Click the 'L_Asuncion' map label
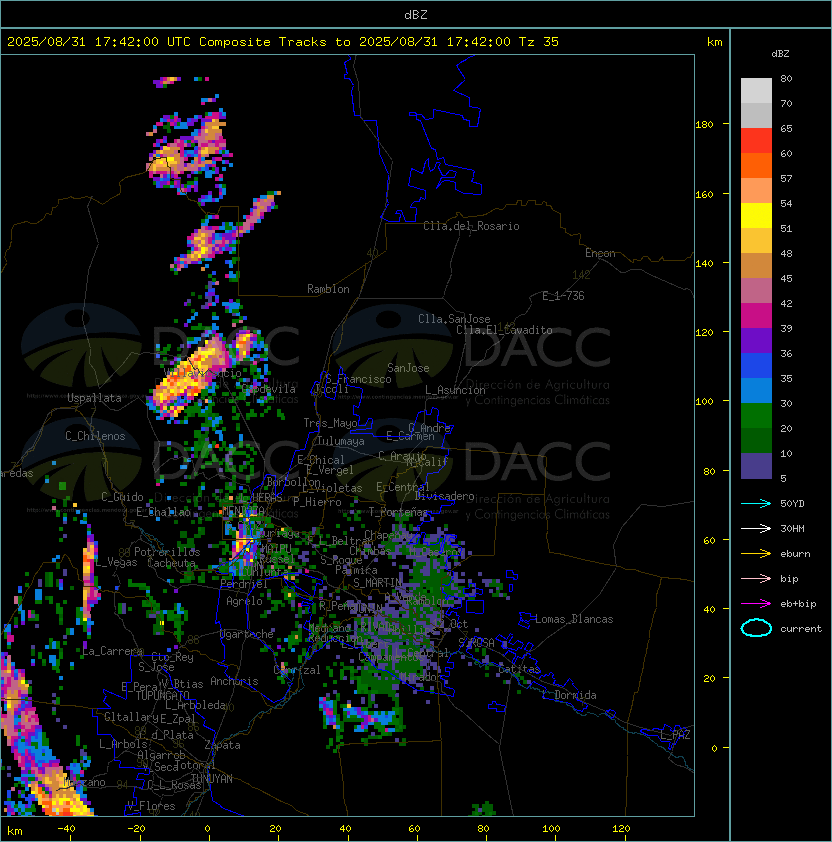This screenshot has height=842, width=832. click(455, 390)
